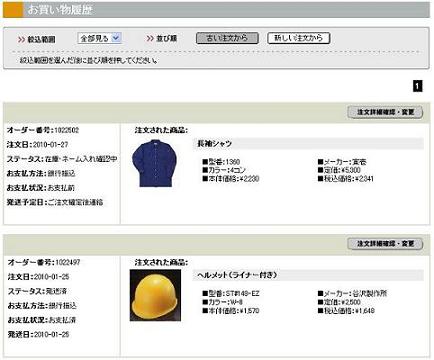Image resolution: width=434 pixels, height=360 pixels.
Task: Select color カラー:W-8 text
Action: 223,302
